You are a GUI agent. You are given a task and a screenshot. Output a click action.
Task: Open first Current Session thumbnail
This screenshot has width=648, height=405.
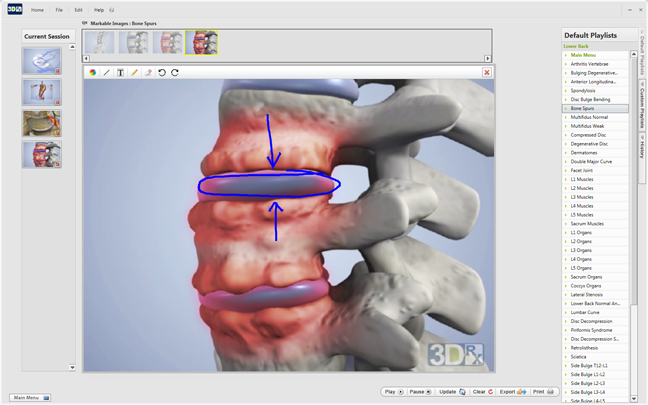click(x=42, y=61)
